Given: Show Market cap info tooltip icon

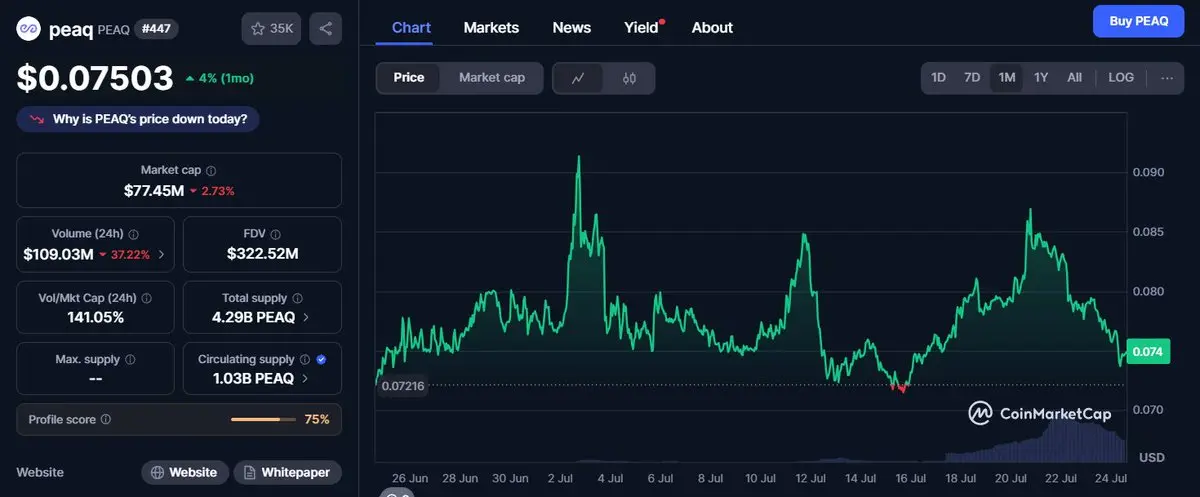Looking at the screenshot, I should (x=211, y=171).
